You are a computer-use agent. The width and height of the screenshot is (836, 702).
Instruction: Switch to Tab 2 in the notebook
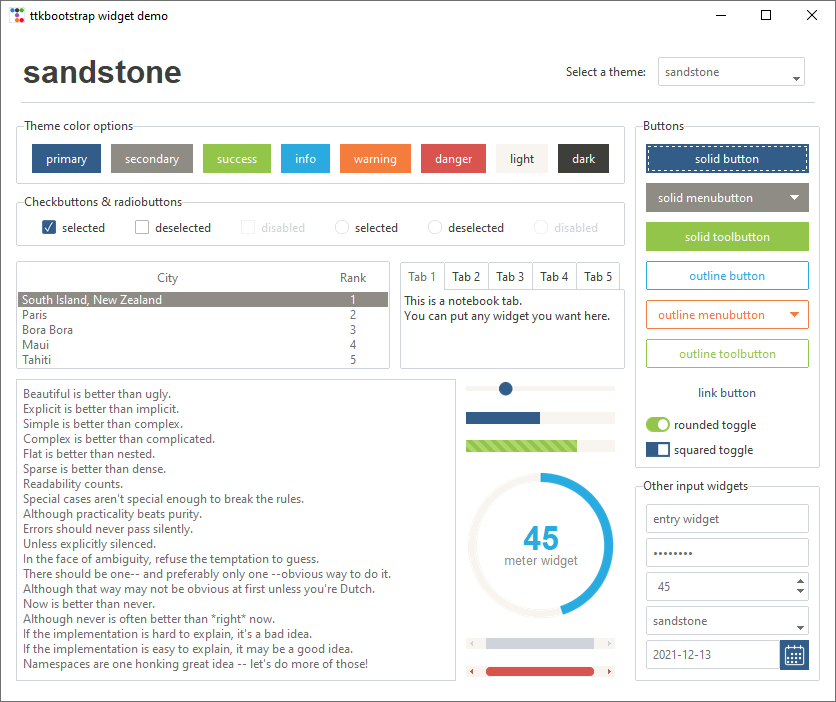point(465,276)
